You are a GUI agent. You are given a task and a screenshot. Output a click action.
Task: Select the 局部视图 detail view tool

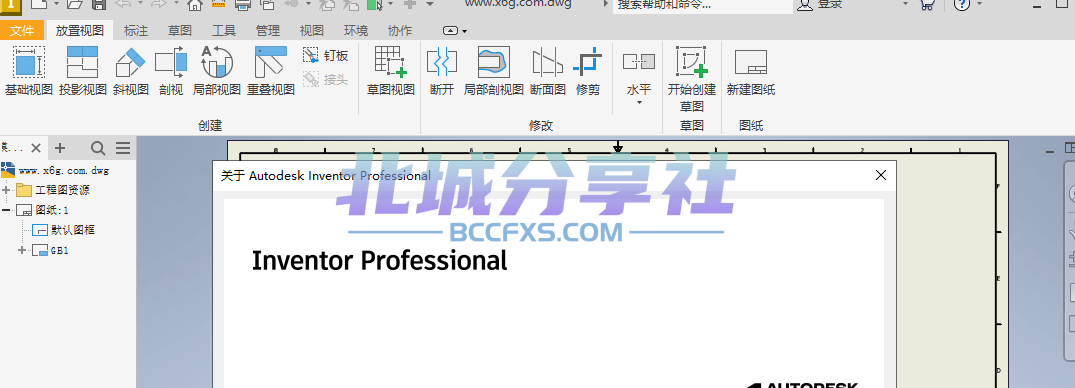[217, 71]
